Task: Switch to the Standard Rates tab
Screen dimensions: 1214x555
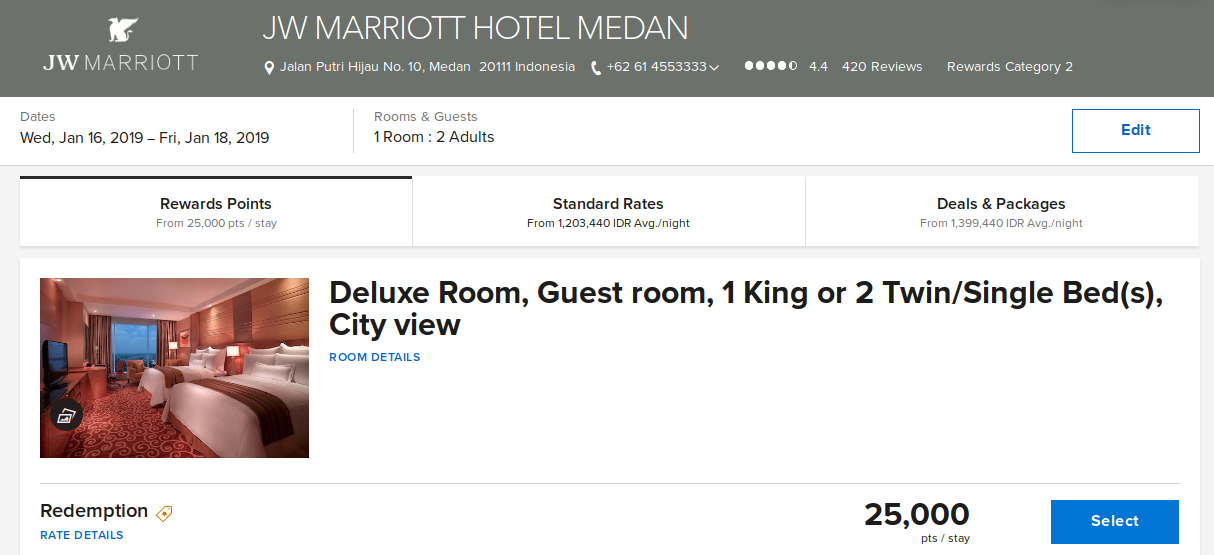Action: tap(608, 211)
